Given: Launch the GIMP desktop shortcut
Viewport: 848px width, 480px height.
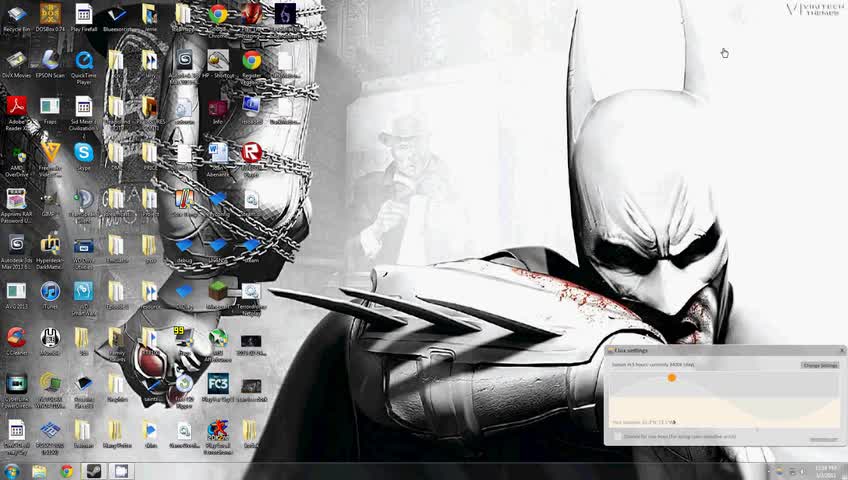Looking at the screenshot, I should coord(50,203).
